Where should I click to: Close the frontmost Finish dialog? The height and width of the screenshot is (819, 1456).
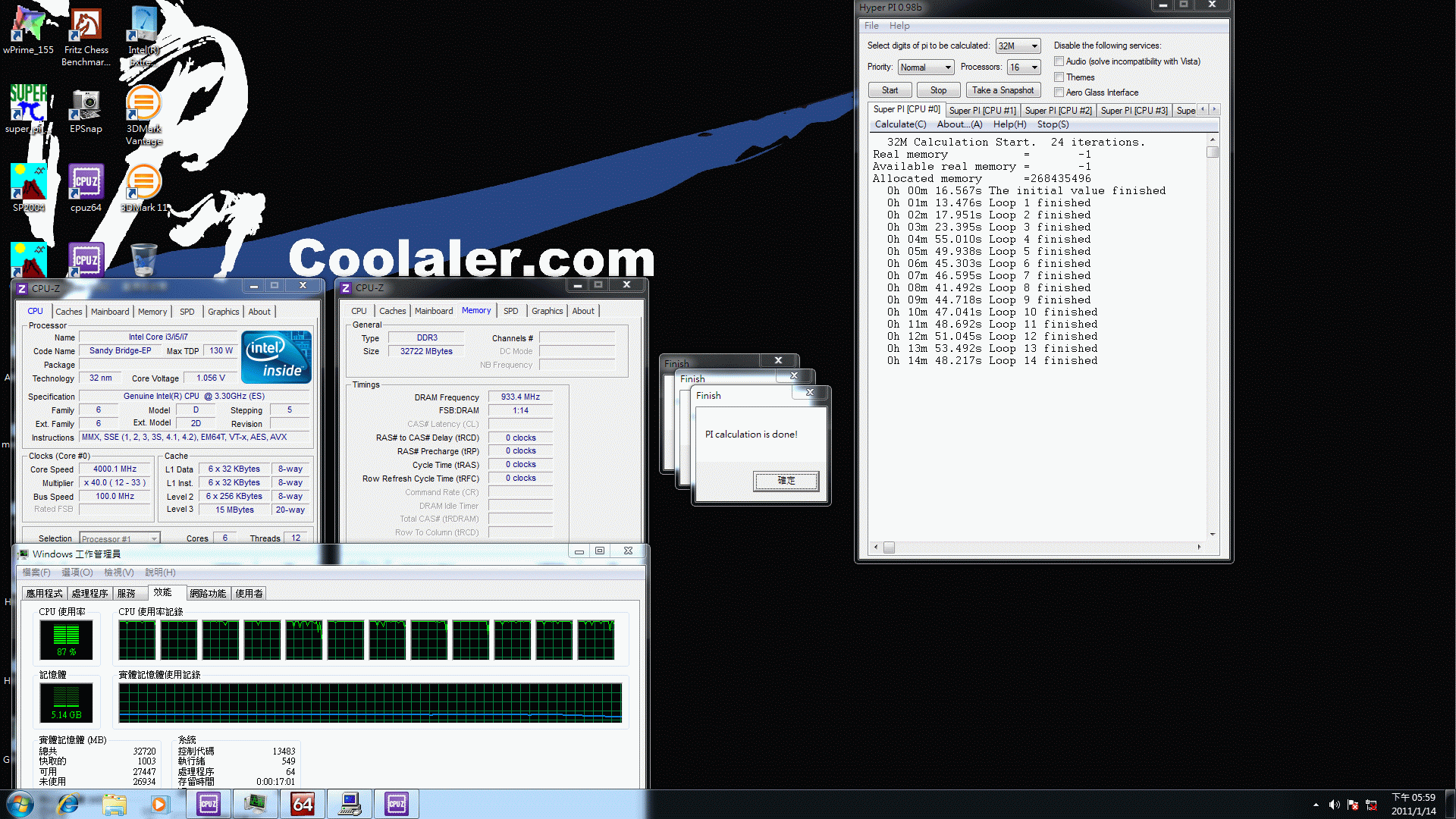pos(810,393)
